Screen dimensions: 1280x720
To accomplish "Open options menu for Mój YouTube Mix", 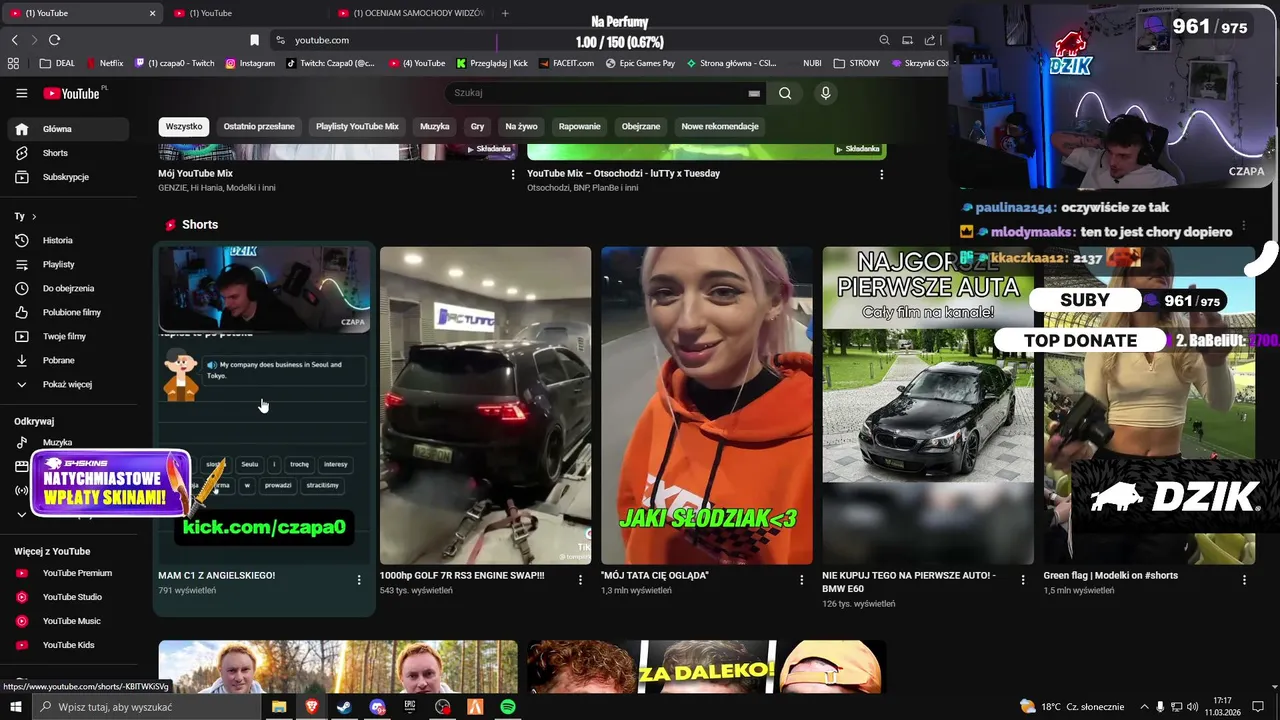I will (513, 174).
